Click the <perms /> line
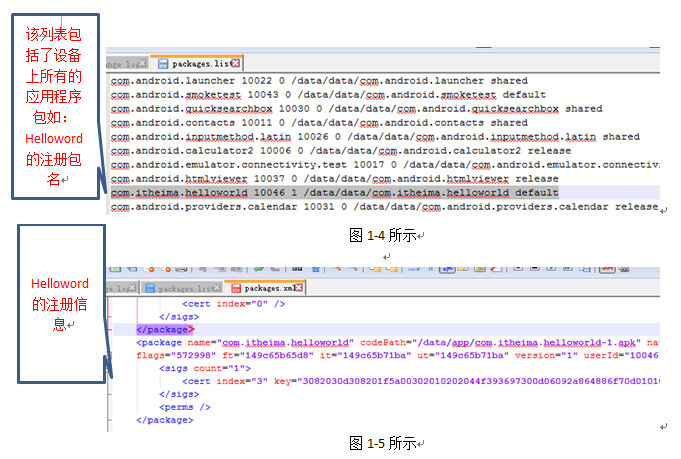Image resolution: width=681 pixels, height=459 pixels. click(185, 407)
